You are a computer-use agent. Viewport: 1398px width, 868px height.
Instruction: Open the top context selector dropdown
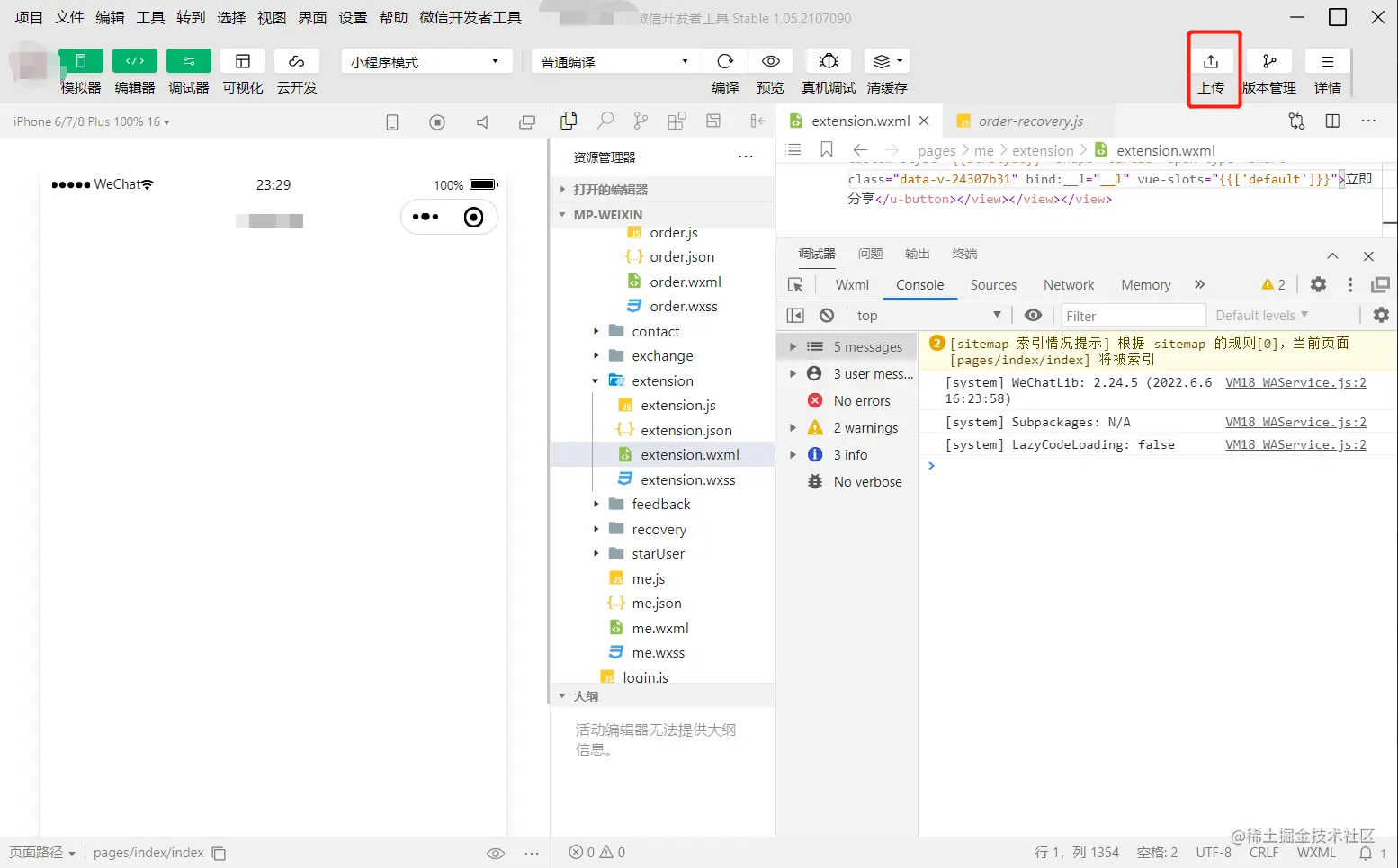(x=928, y=315)
